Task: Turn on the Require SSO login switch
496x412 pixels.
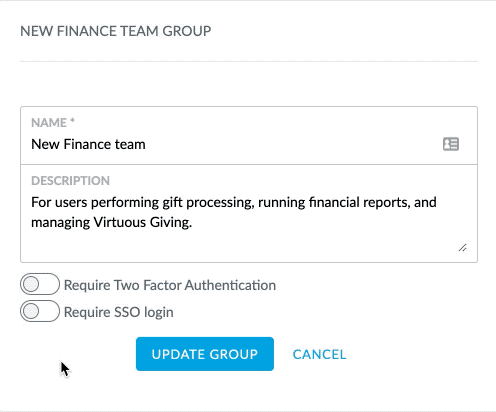Action: 40,311
